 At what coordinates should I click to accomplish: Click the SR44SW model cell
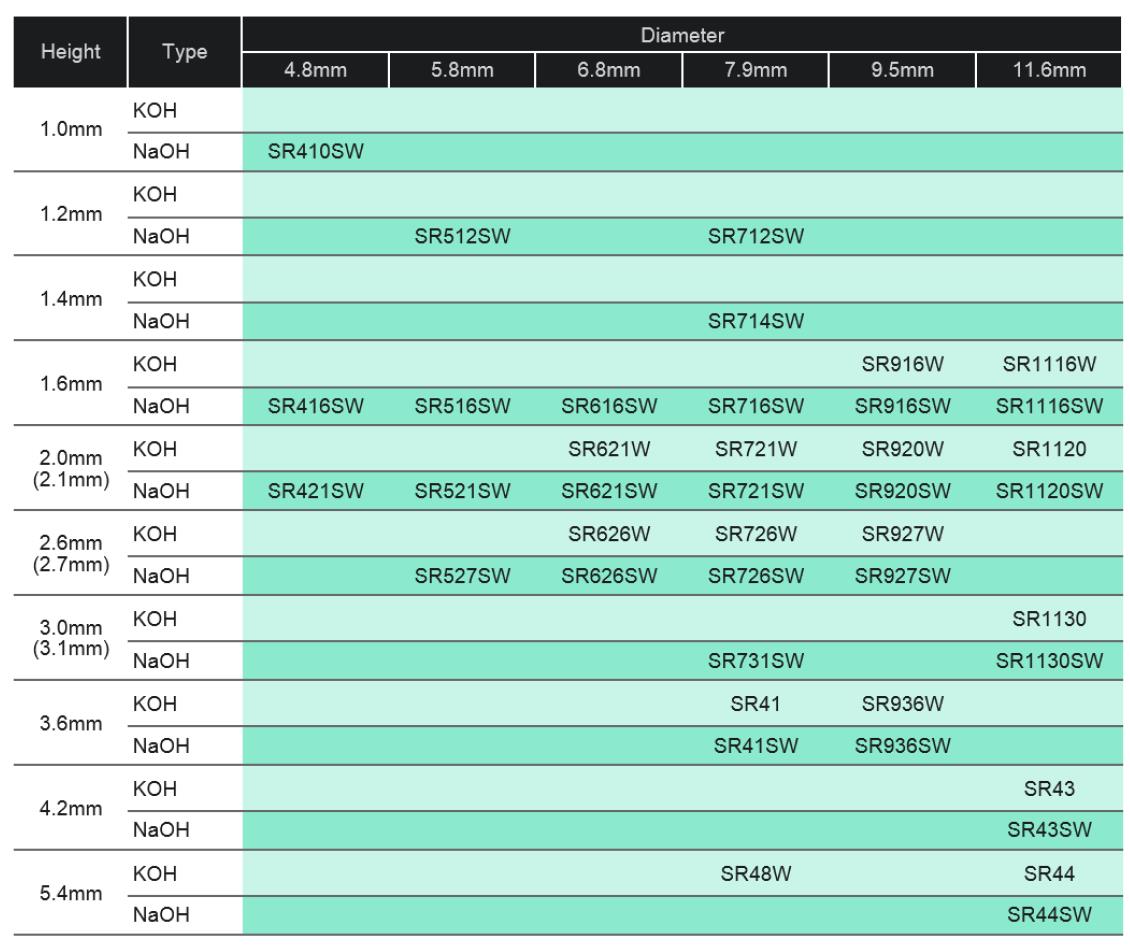(x=1048, y=914)
